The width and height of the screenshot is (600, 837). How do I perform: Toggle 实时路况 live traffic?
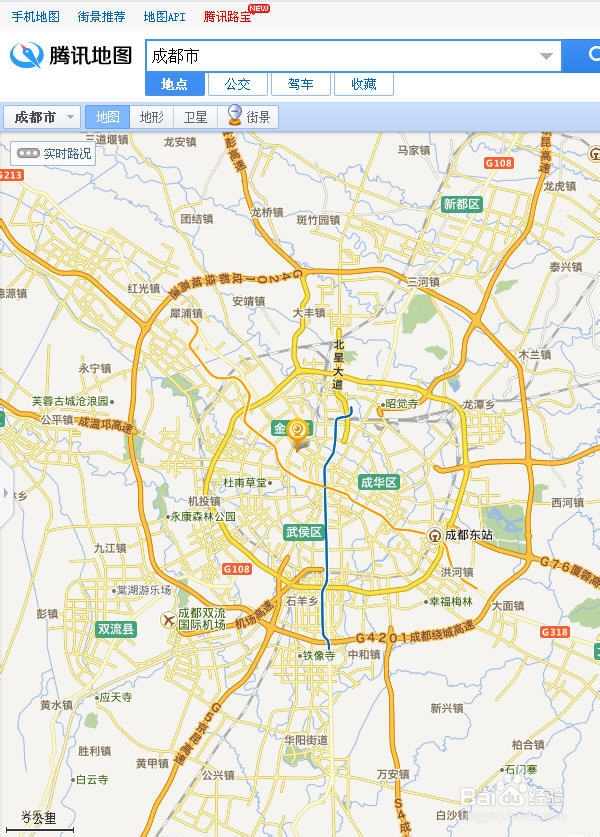tap(53, 154)
